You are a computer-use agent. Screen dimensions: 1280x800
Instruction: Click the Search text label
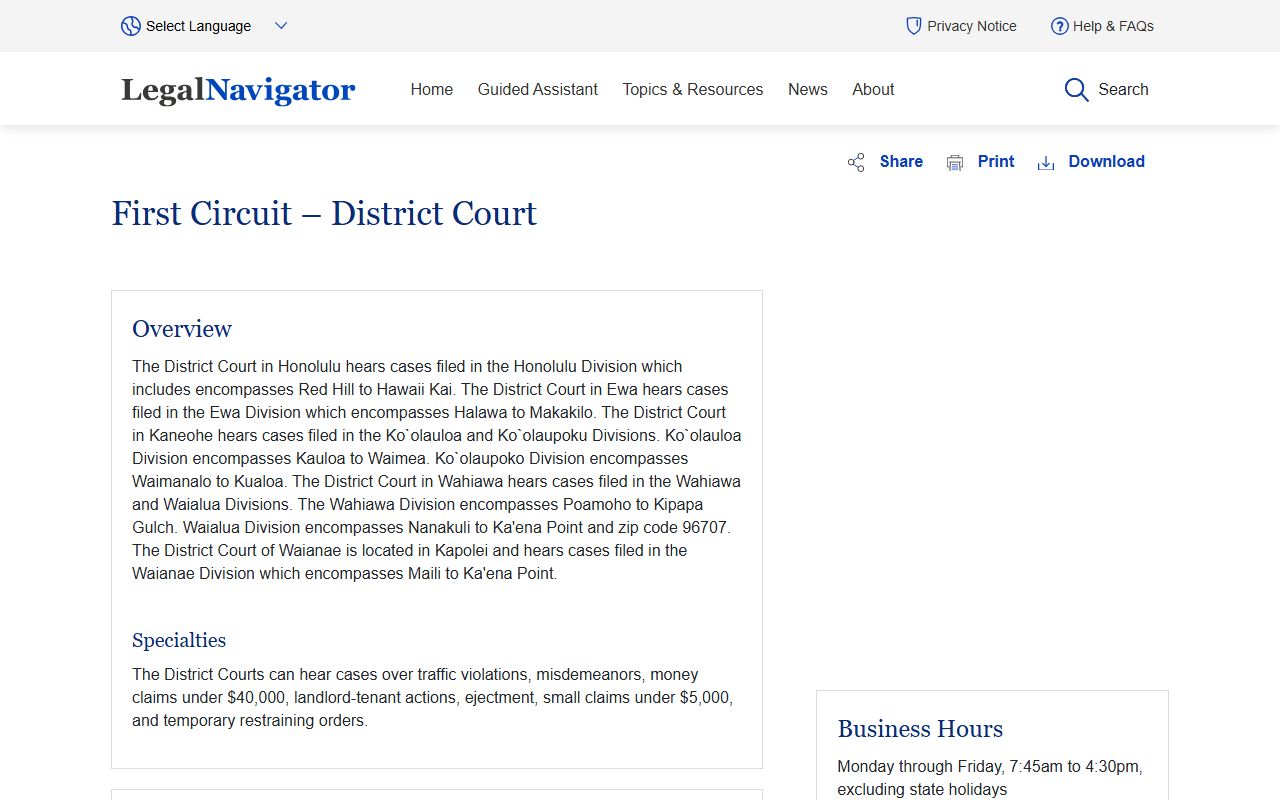pyautogui.click(x=1123, y=89)
